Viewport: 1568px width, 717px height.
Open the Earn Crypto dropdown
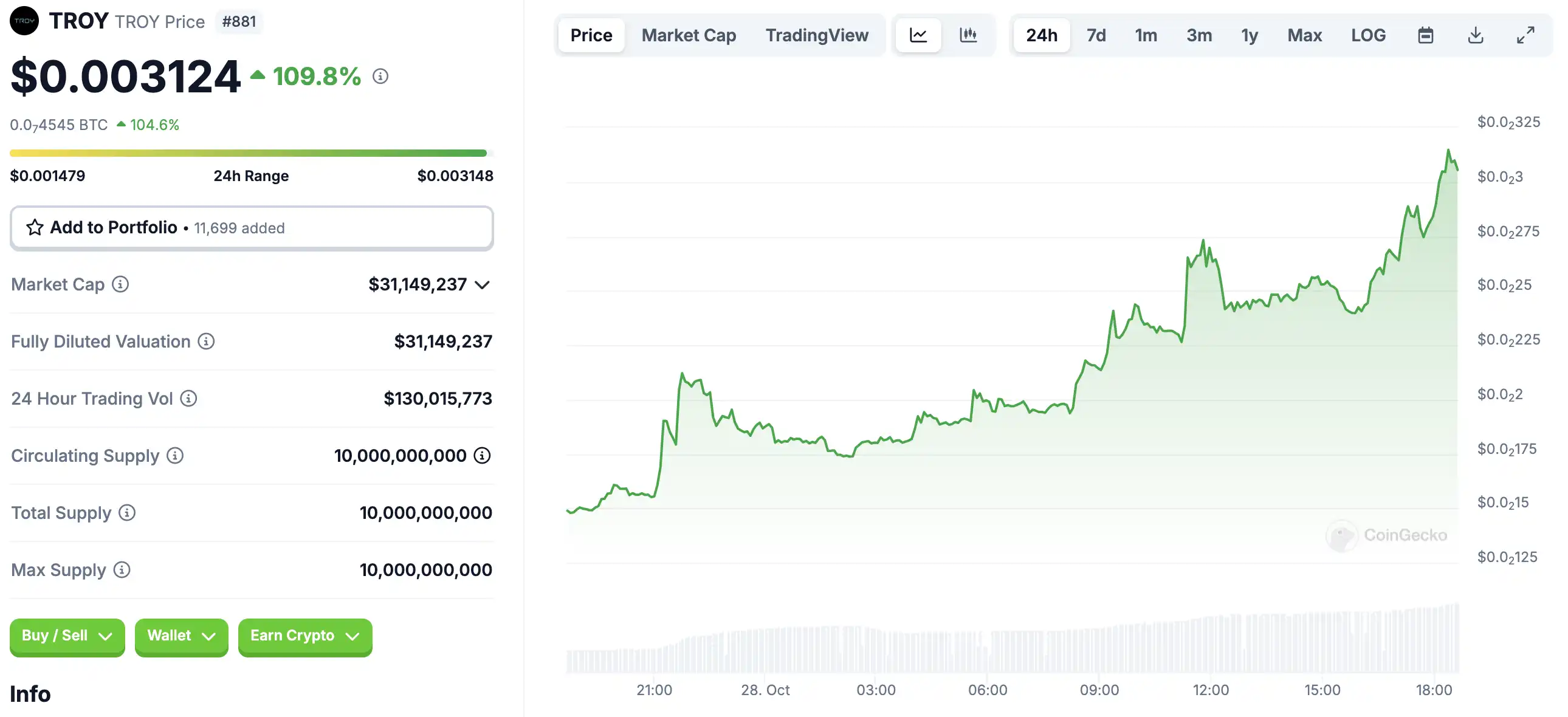click(x=305, y=636)
